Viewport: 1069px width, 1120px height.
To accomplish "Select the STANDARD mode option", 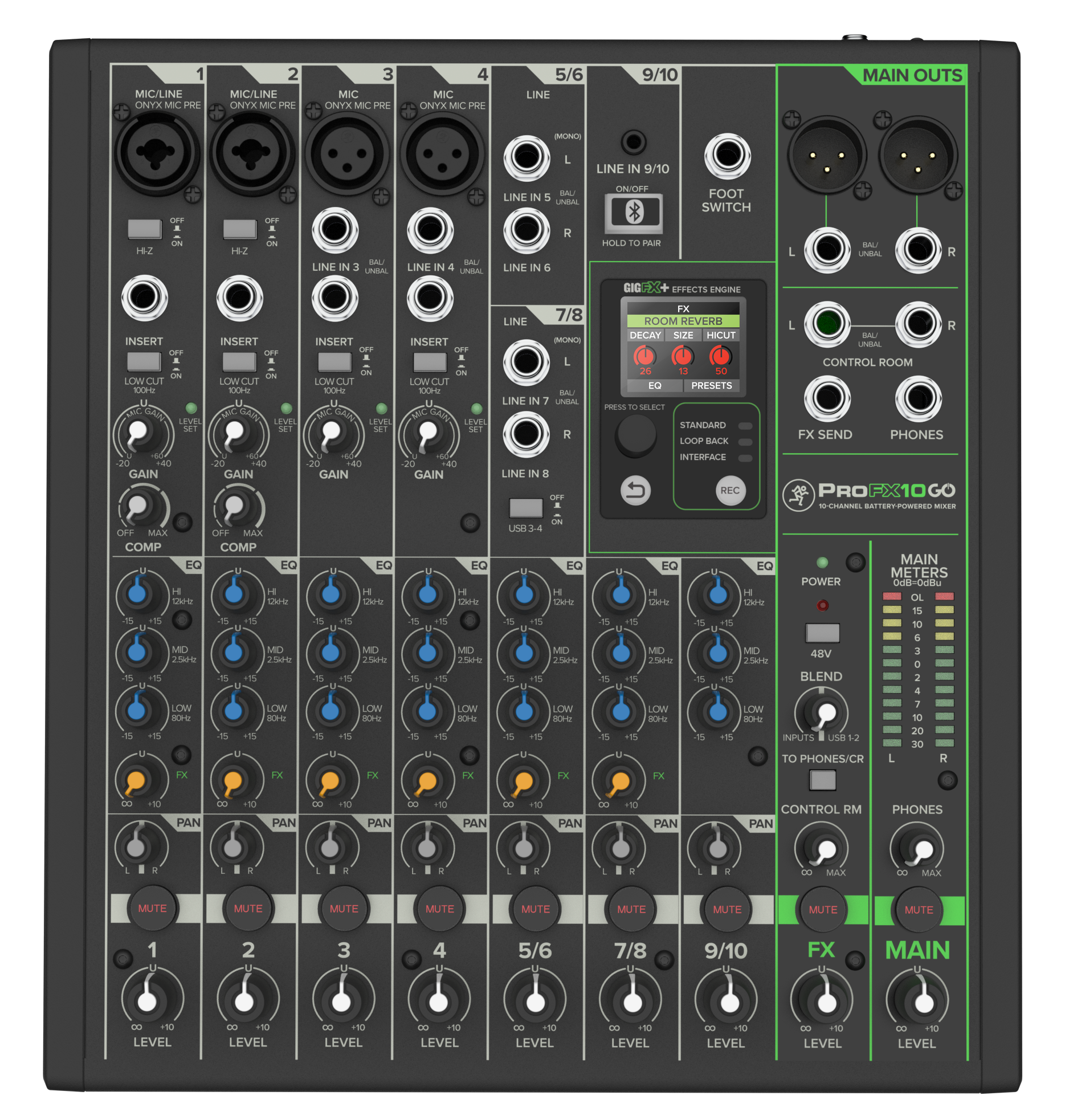I will pos(703,425).
